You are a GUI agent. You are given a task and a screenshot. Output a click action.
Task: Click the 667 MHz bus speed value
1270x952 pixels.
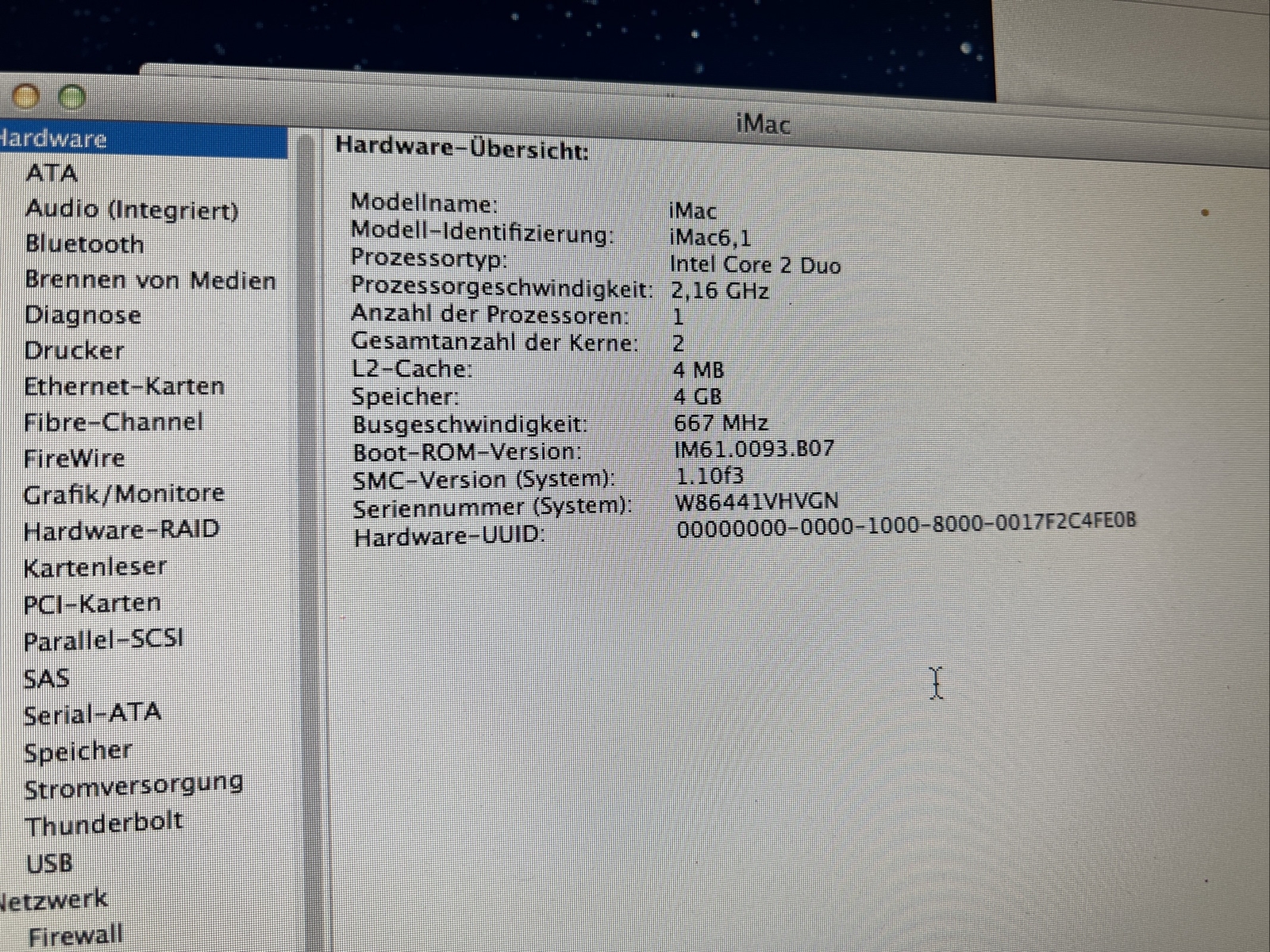click(721, 423)
